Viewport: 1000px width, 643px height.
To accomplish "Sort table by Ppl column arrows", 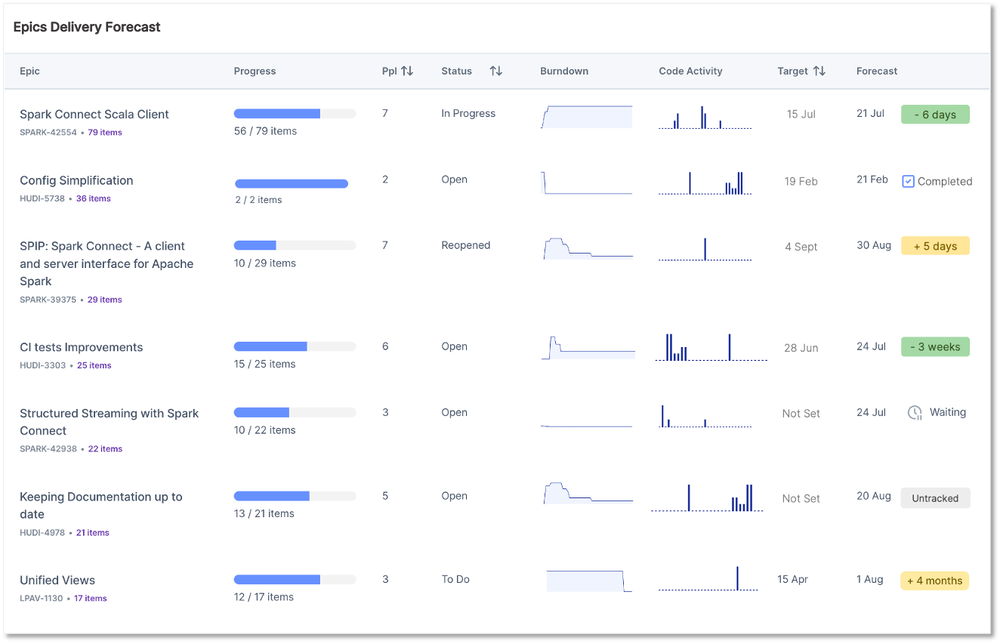I will coord(407,71).
